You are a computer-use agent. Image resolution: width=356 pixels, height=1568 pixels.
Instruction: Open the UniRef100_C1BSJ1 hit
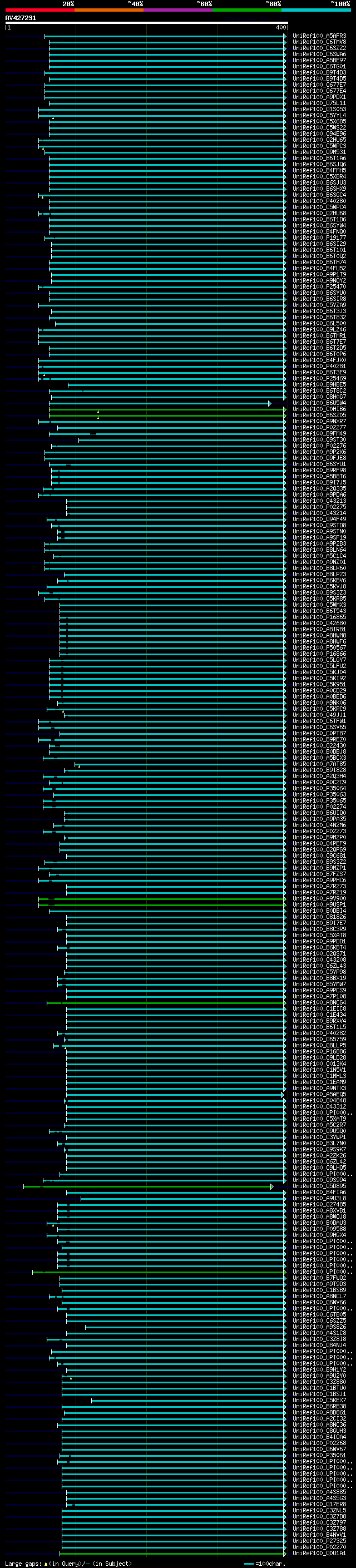click(319, 1394)
